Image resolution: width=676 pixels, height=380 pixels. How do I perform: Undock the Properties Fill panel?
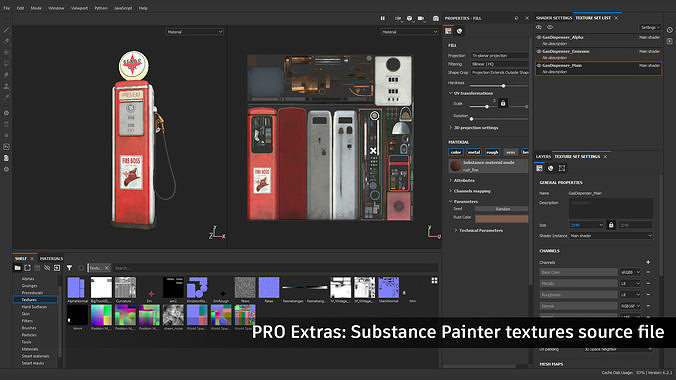pos(516,18)
